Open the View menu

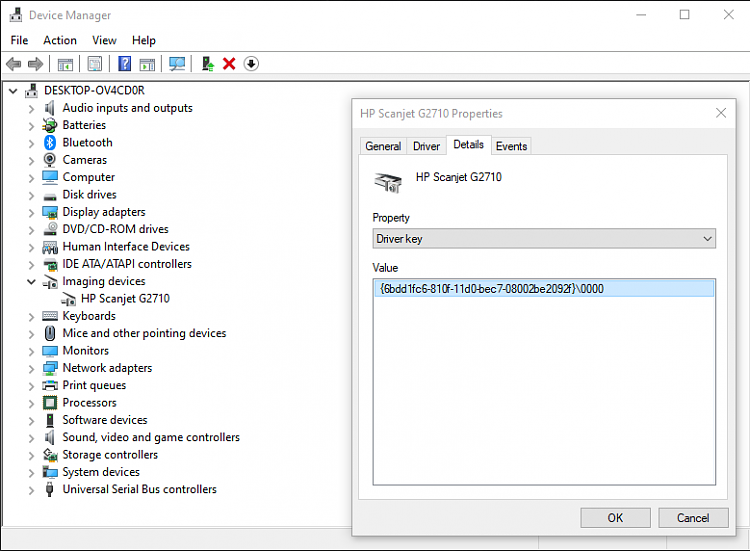coord(104,40)
